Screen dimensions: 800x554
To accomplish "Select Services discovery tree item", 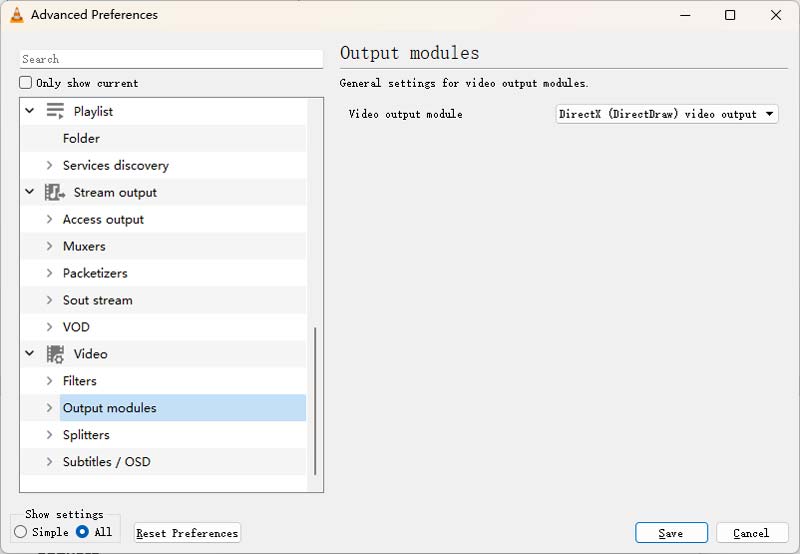I will click(x=115, y=165).
